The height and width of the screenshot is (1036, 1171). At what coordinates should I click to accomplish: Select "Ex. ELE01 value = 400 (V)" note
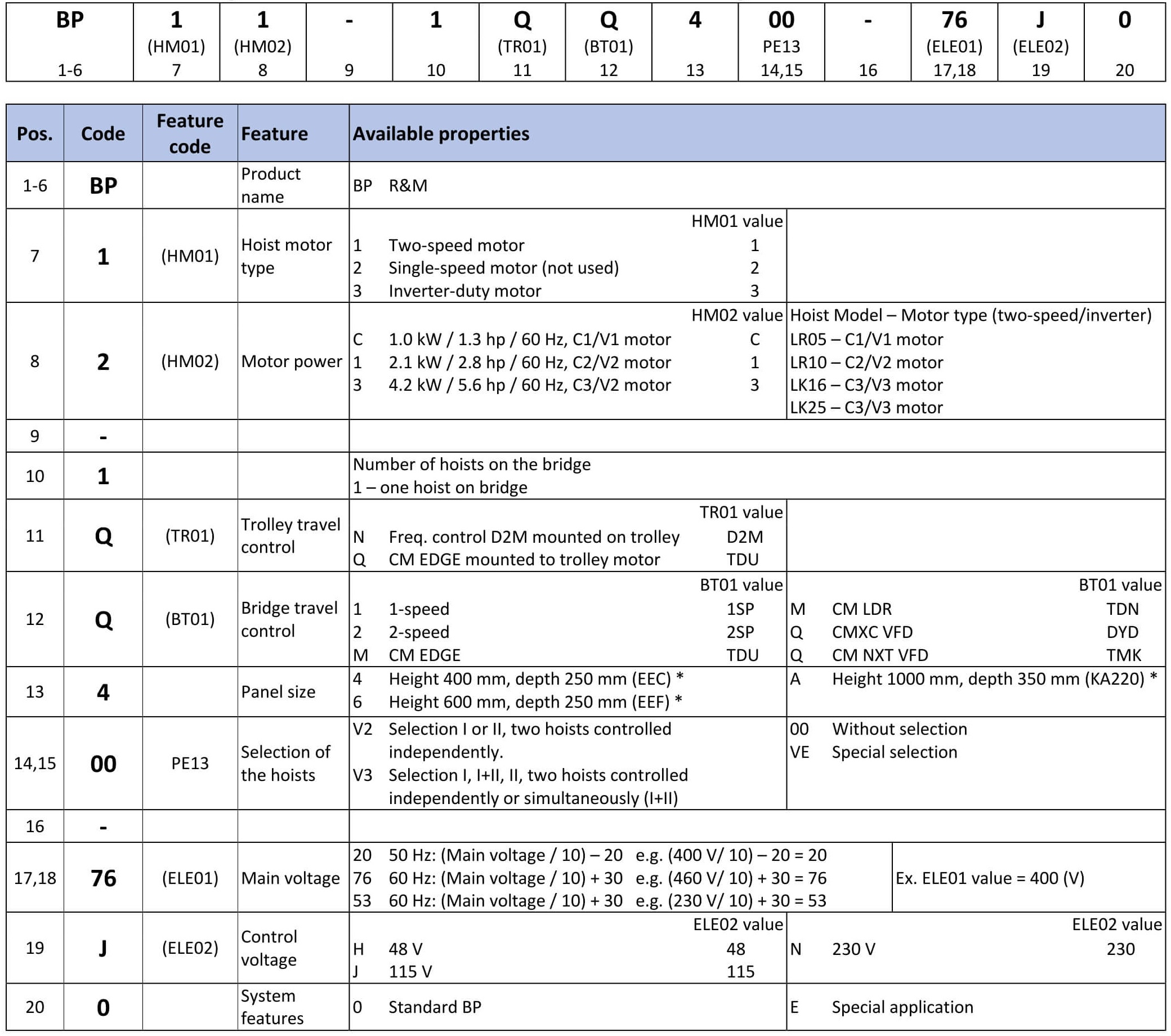point(990,878)
